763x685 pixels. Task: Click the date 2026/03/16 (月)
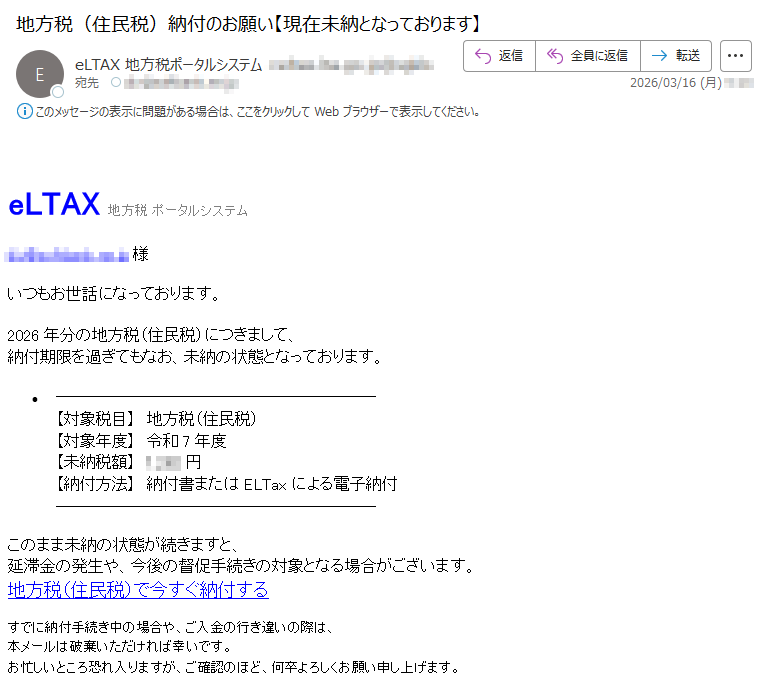point(676,83)
